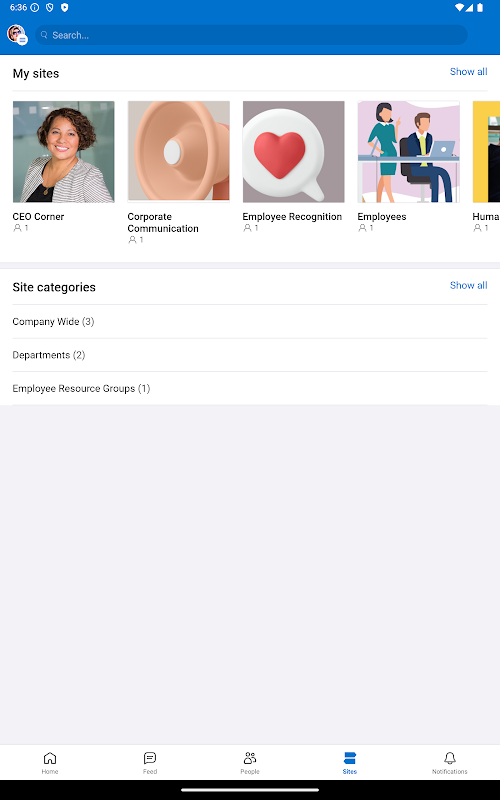Open Notifications bell icon
The width and height of the screenshot is (500, 800).
coord(449,758)
